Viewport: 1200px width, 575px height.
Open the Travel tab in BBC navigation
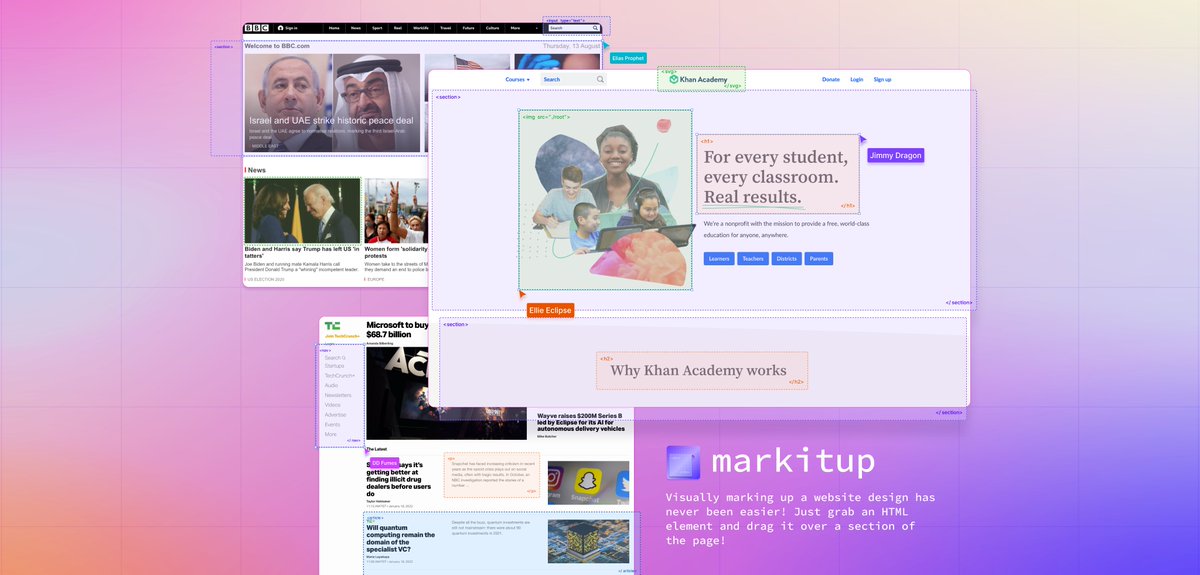tap(445, 28)
